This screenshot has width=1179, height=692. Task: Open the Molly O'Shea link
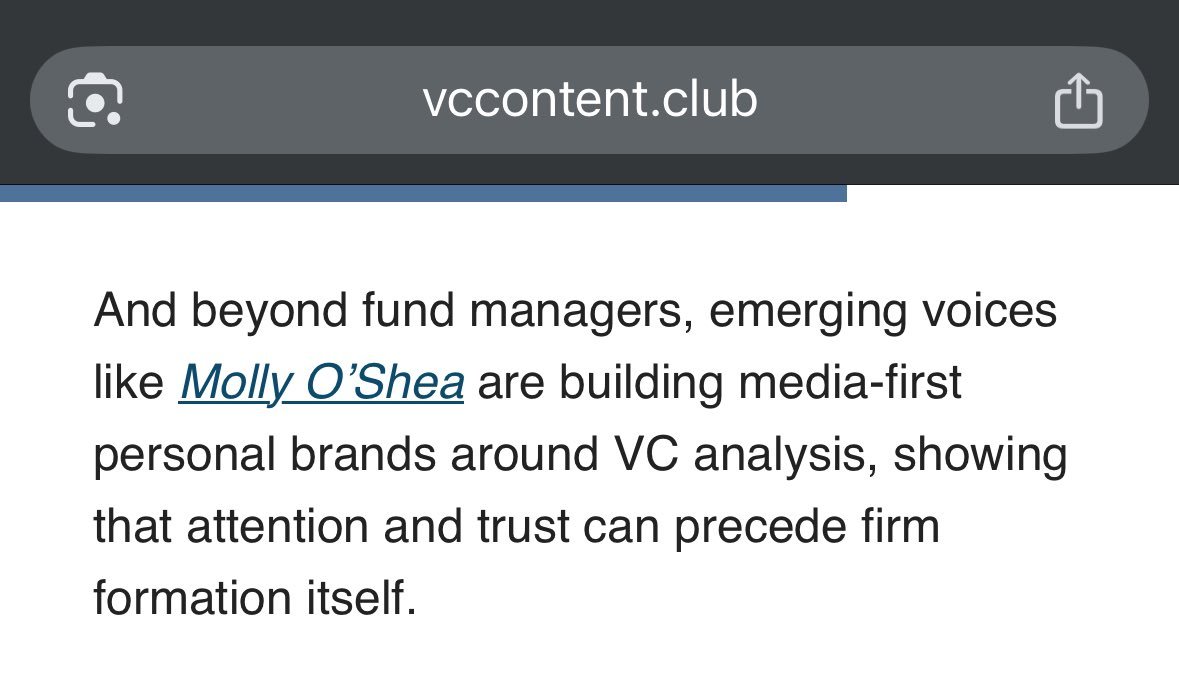coord(322,383)
